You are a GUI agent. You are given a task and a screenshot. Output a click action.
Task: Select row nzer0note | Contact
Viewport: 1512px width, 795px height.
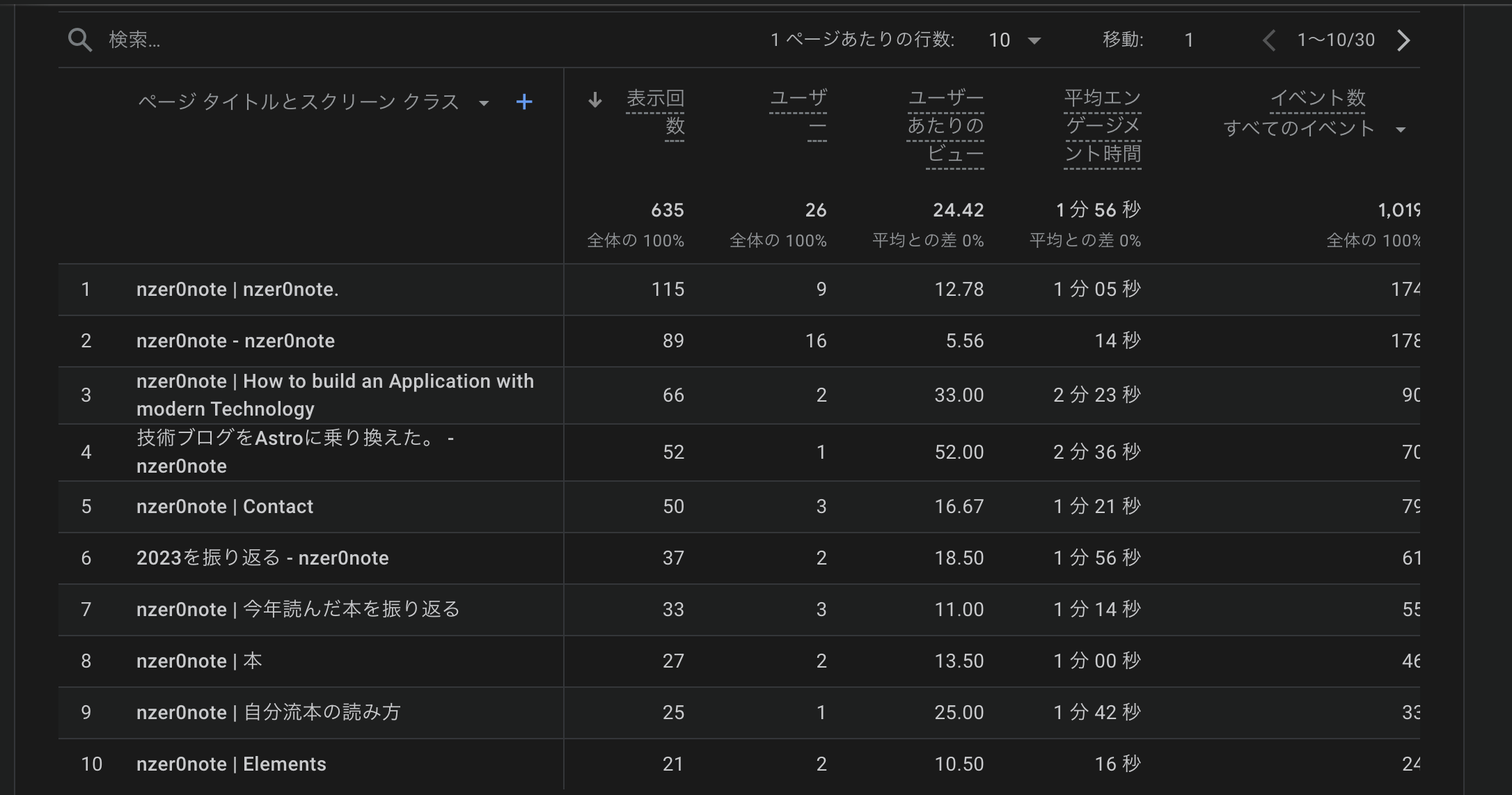coord(225,507)
